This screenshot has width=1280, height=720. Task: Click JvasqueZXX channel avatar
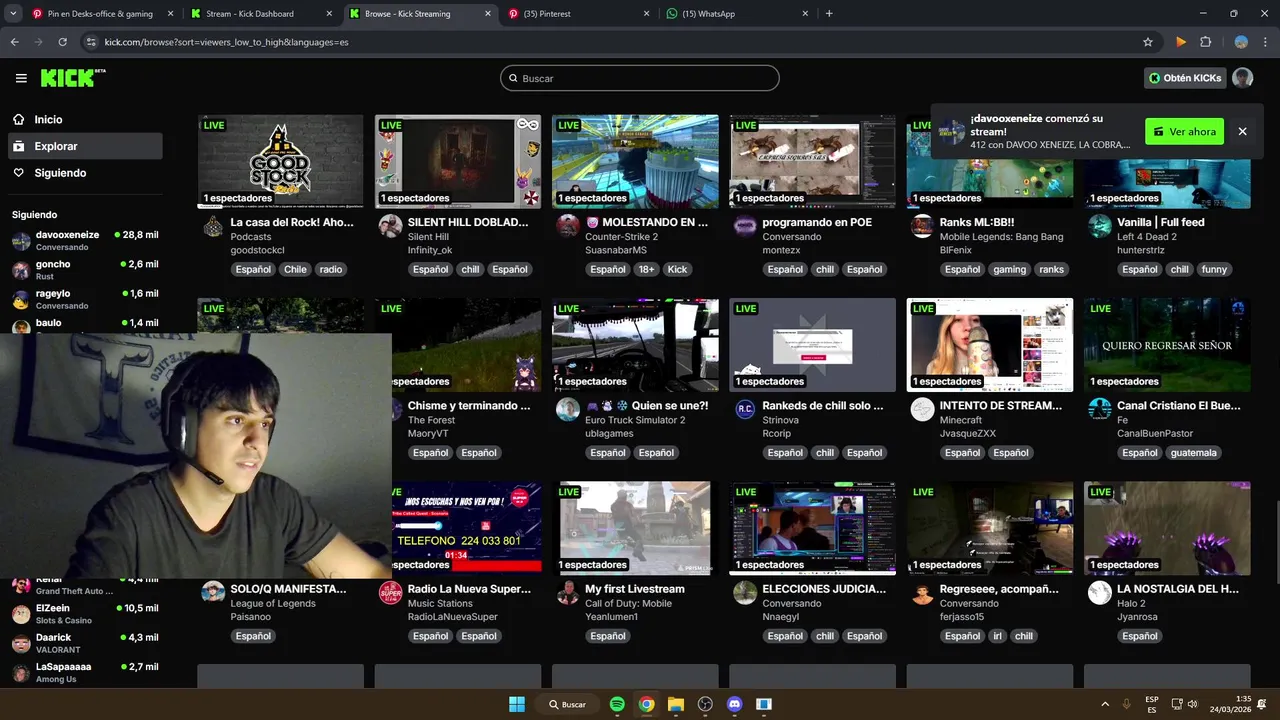tap(922, 410)
